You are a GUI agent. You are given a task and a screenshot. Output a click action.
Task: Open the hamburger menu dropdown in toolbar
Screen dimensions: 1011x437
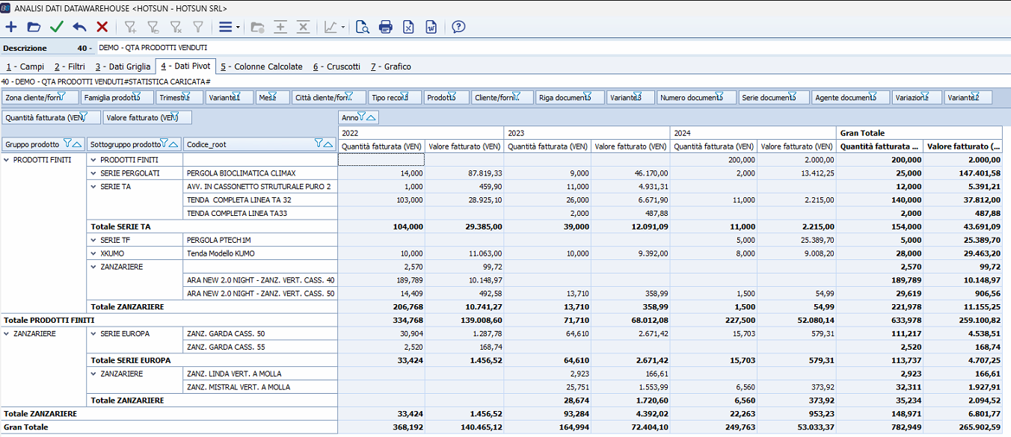pyautogui.click(x=228, y=27)
